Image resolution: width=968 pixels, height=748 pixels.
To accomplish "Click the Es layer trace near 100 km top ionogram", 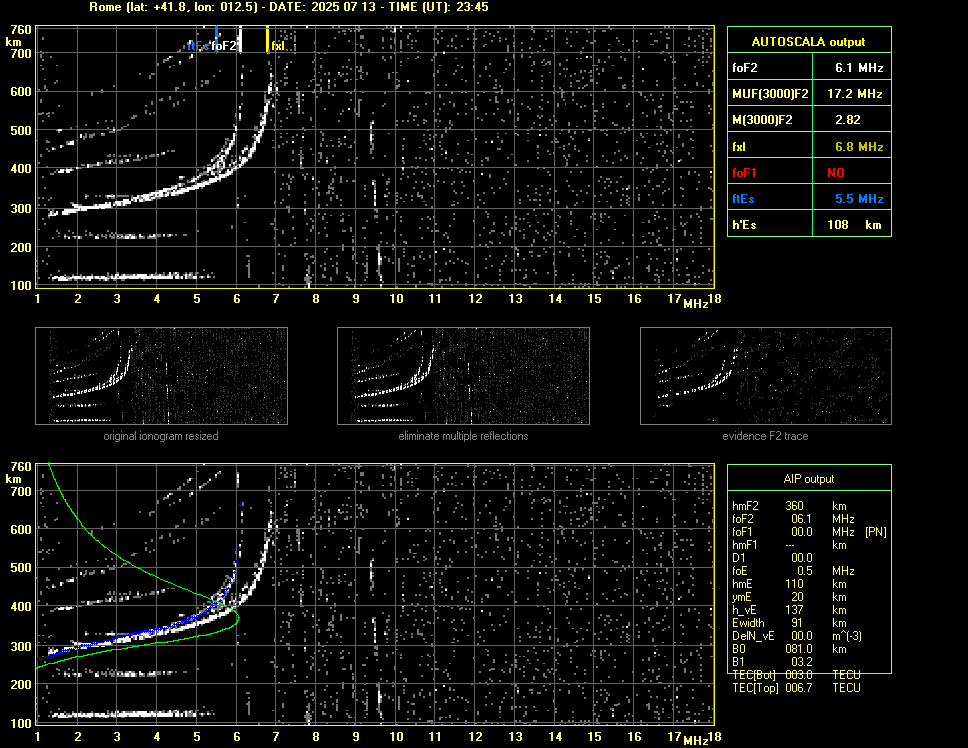I will pos(131,276).
